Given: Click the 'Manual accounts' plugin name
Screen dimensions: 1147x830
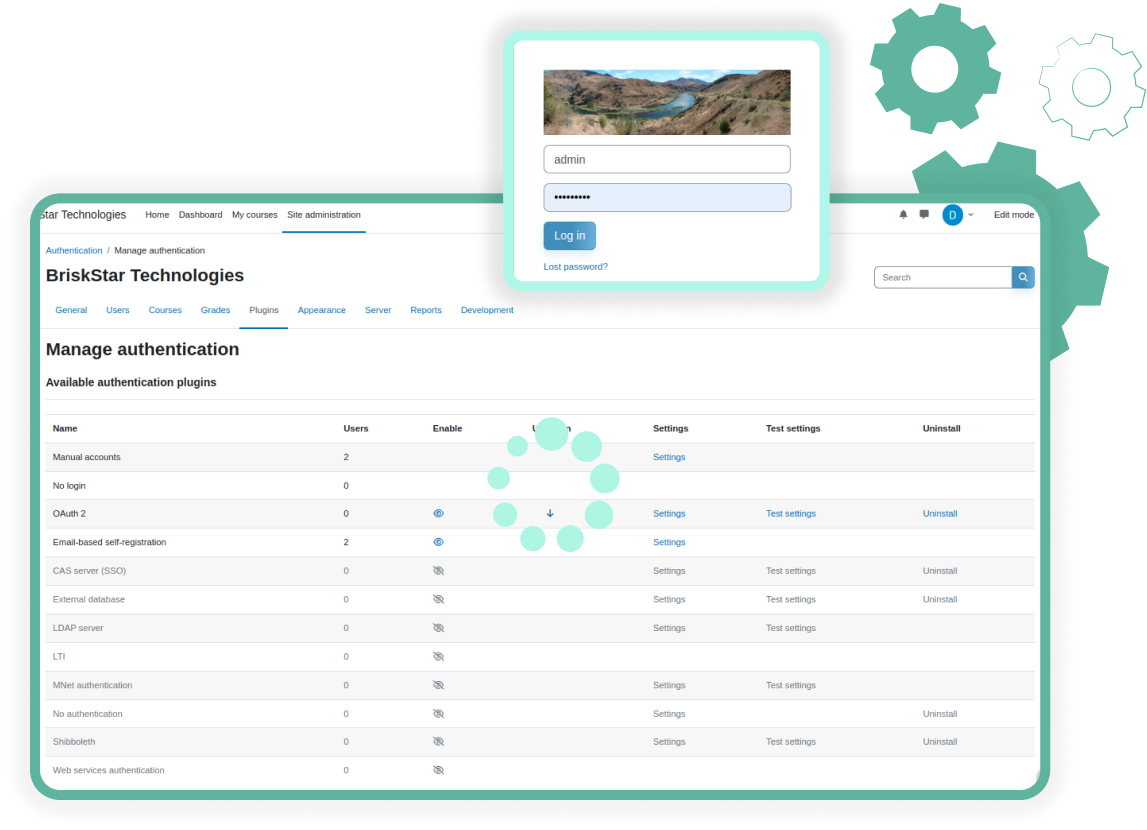Looking at the screenshot, I should [86, 457].
